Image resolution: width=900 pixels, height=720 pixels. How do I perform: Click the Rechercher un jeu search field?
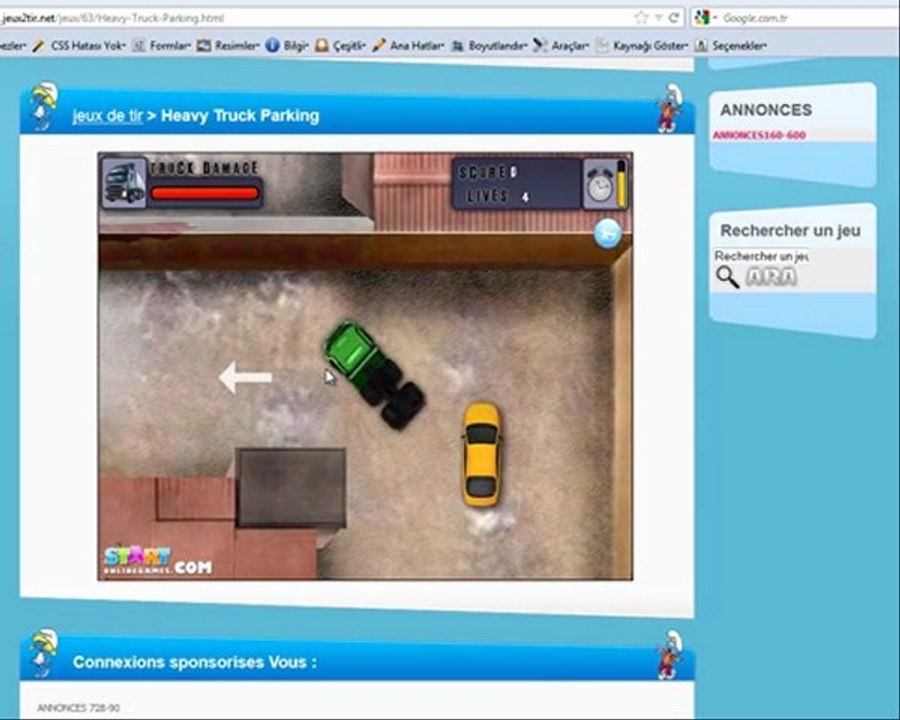[x=761, y=256]
